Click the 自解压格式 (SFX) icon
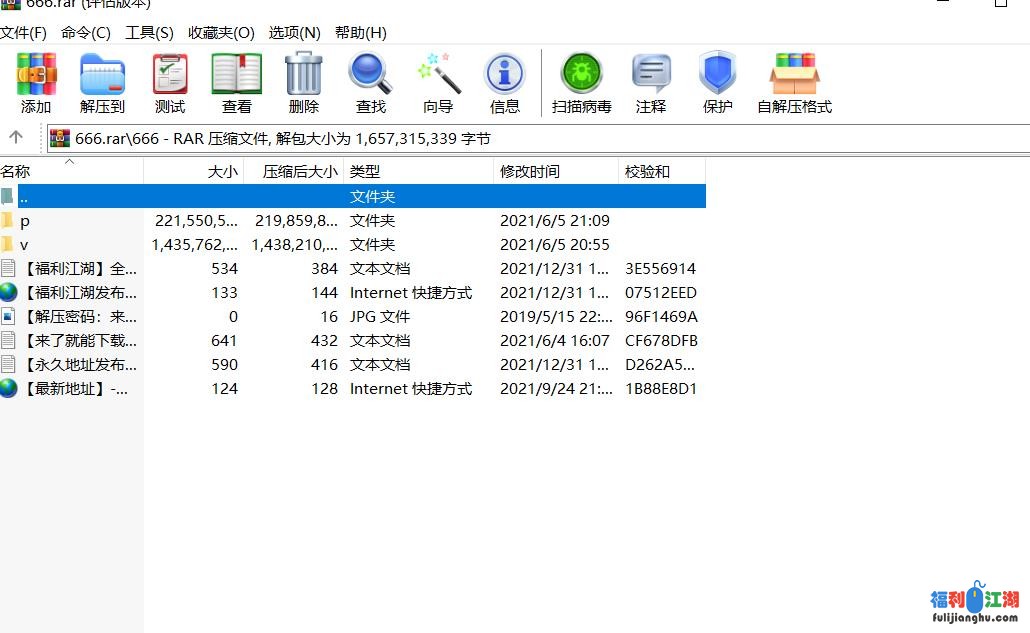This screenshot has height=633, width=1030. (x=794, y=75)
